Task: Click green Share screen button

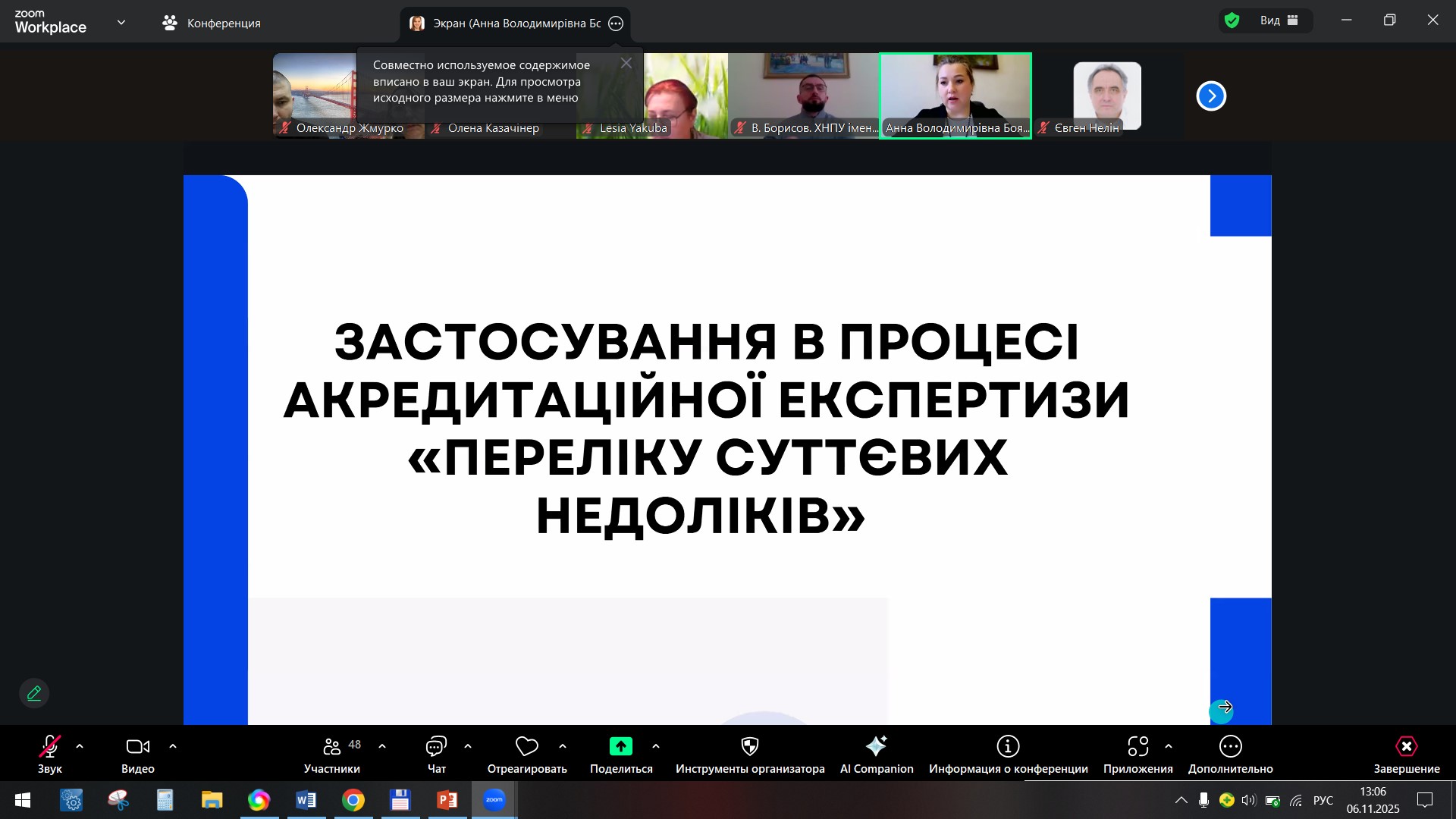Action: pos(620,747)
